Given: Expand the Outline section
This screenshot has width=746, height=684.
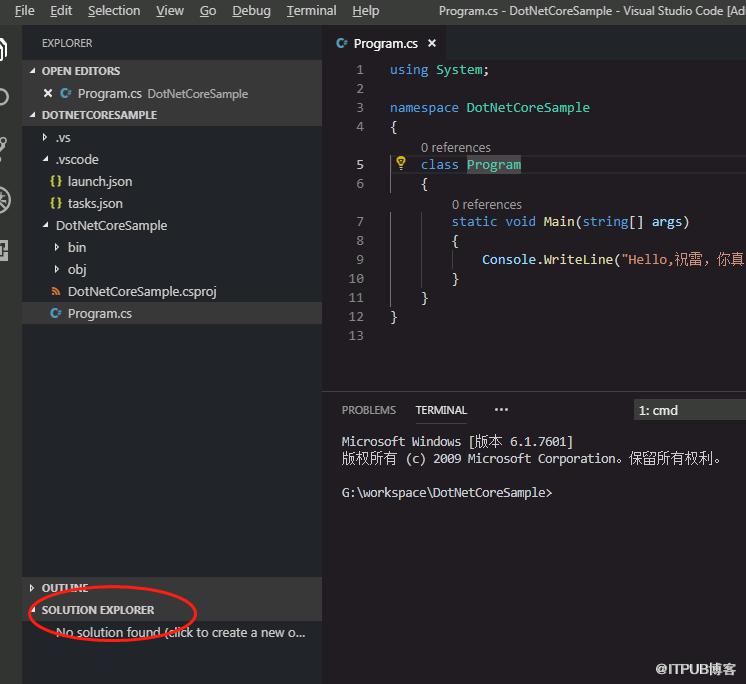Looking at the screenshot, I should [32, 588].
